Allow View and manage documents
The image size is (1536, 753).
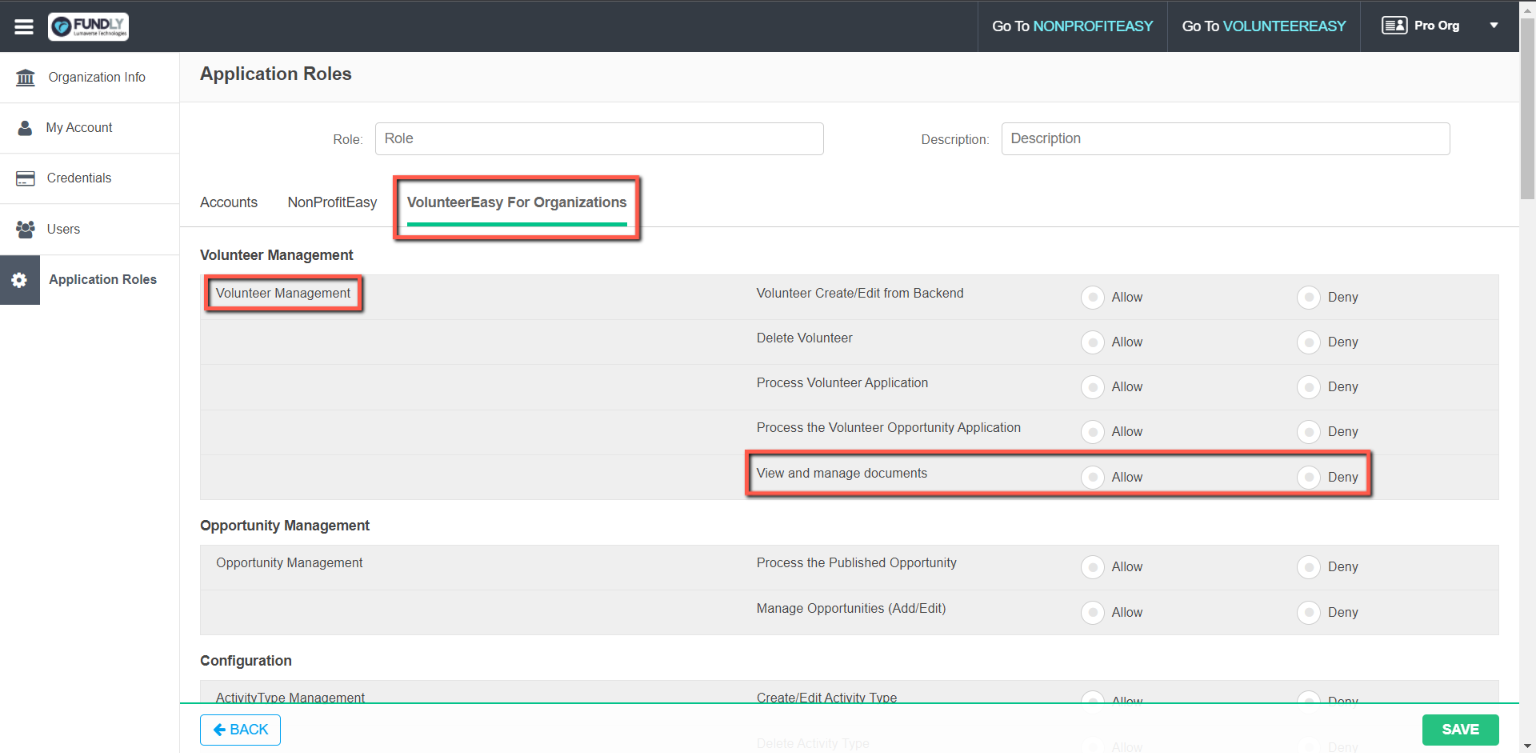1093,477
